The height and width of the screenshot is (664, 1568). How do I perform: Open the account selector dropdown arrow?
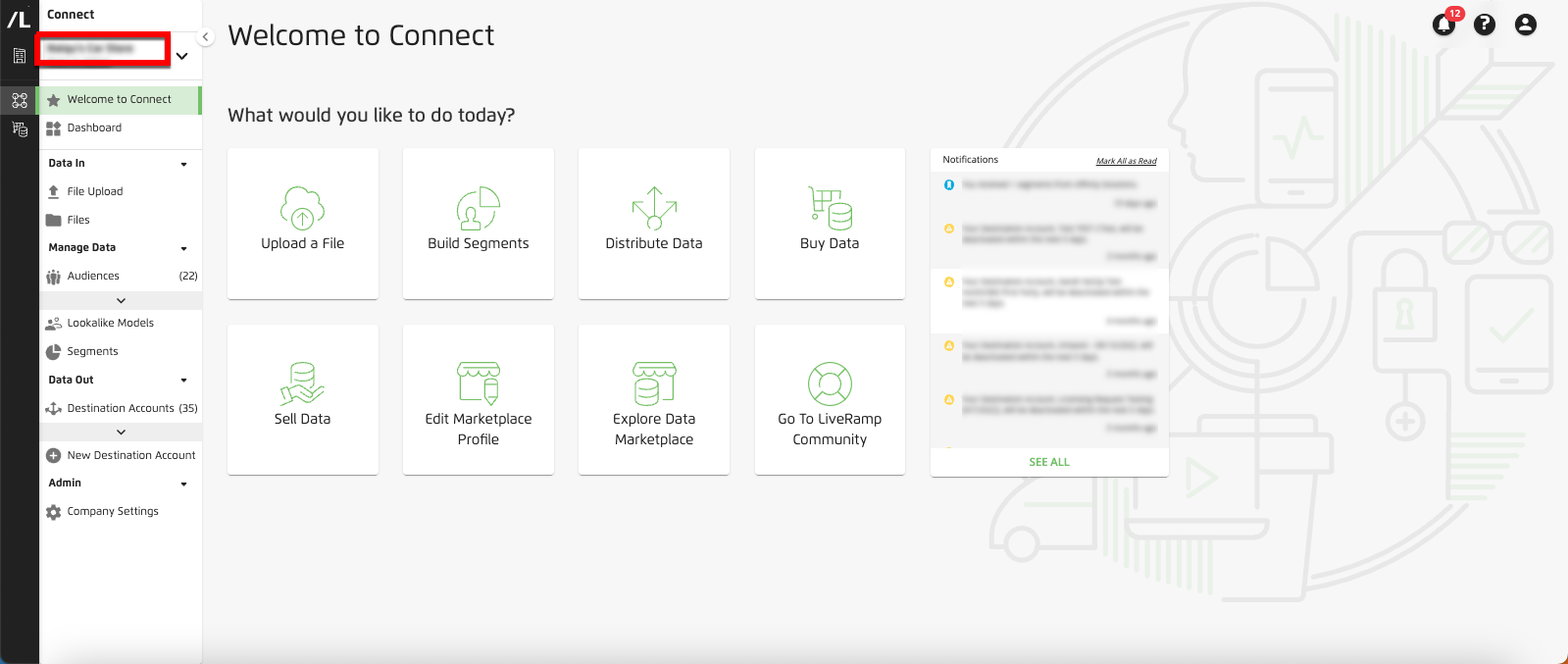(182, 56)
